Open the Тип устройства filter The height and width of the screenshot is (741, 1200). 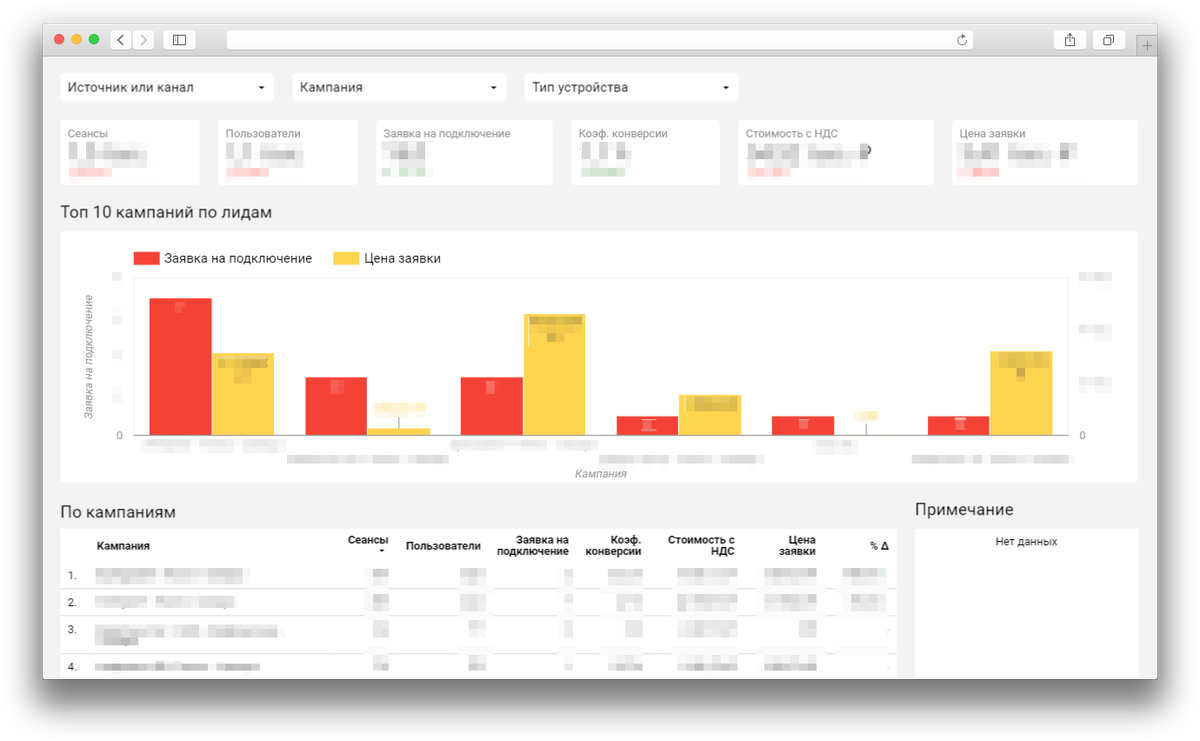tap(630, 87)
